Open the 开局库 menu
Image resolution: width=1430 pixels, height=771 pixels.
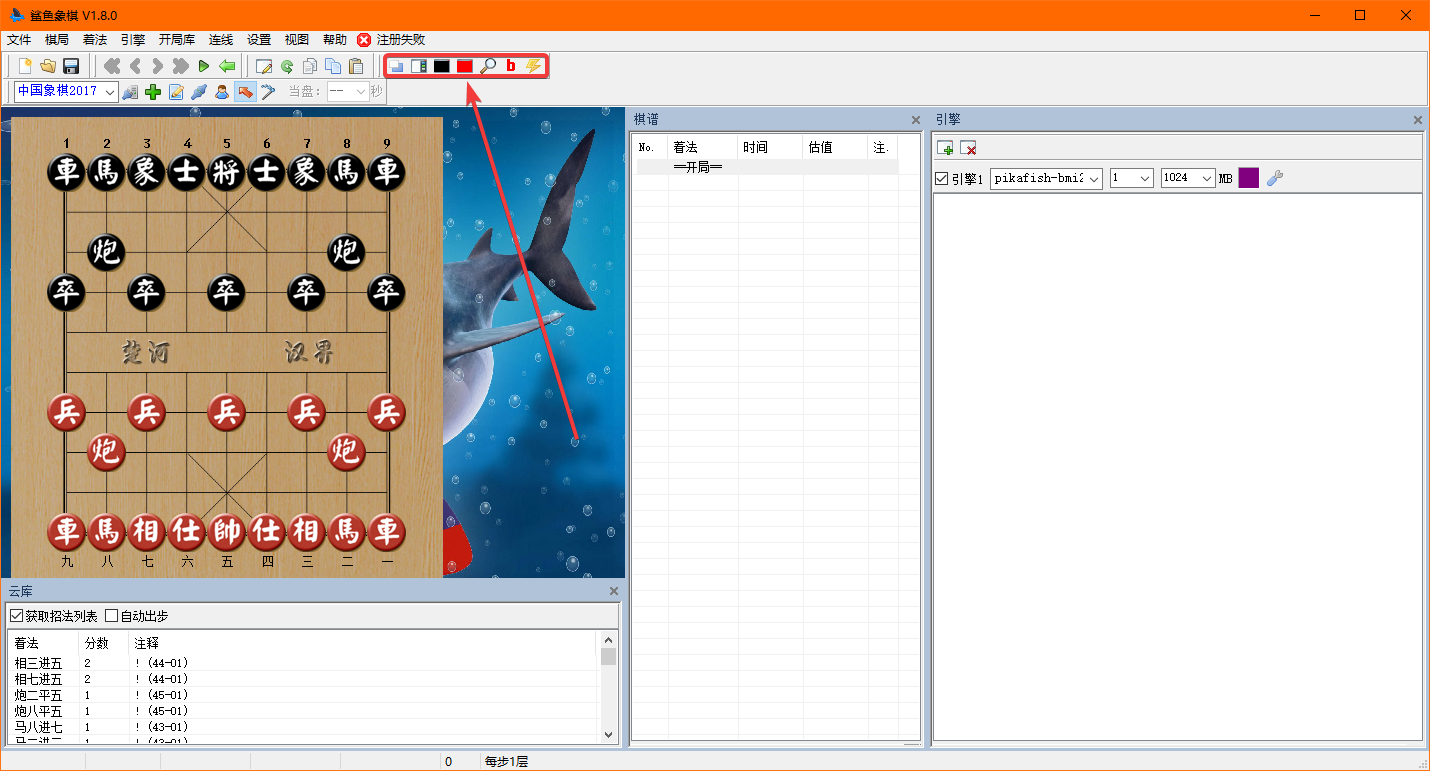click(177, 40)
